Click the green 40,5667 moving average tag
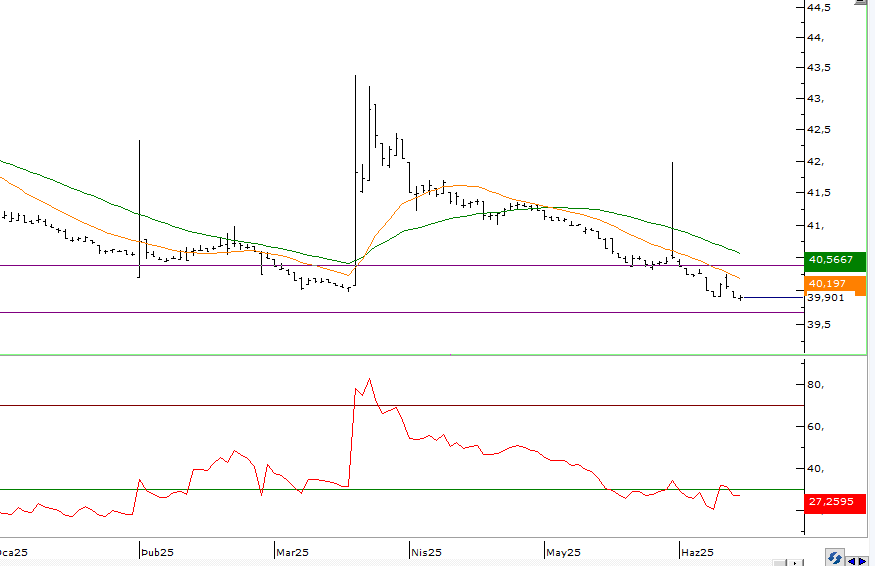The image size is (875, 566). pos(835,260)
